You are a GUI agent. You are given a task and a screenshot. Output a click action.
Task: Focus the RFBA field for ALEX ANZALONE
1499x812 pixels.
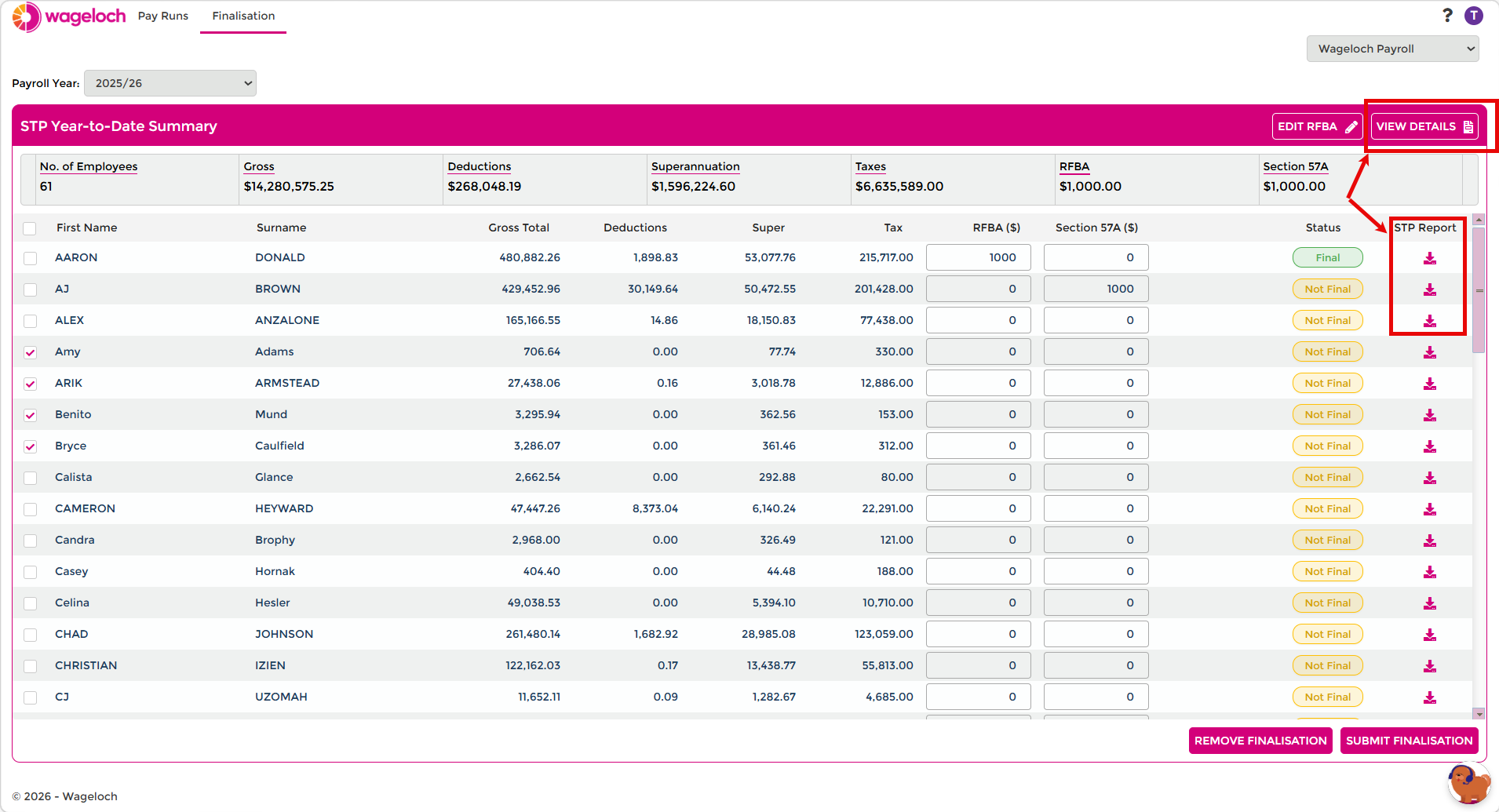pyautogui.click(x=979, y=320)
